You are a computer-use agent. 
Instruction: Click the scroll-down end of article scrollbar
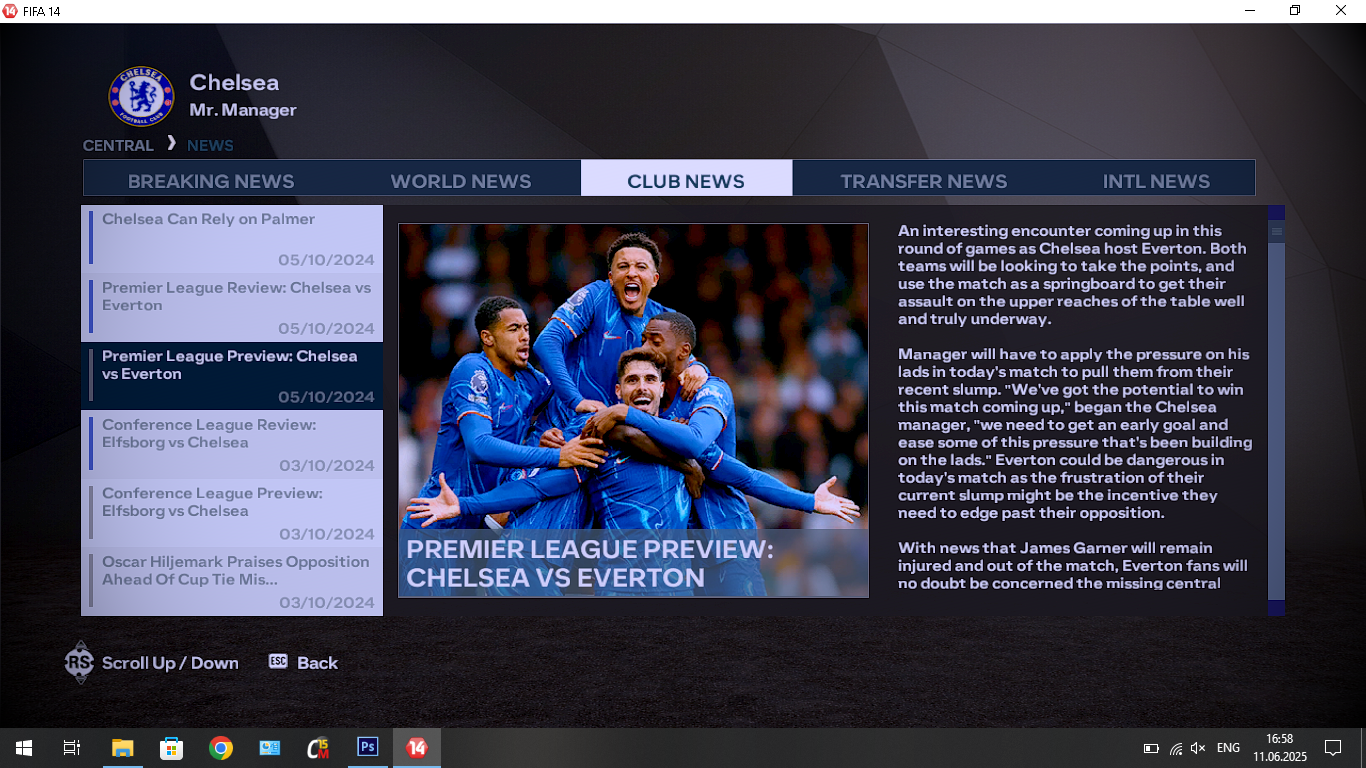[x=1276, y=607]
